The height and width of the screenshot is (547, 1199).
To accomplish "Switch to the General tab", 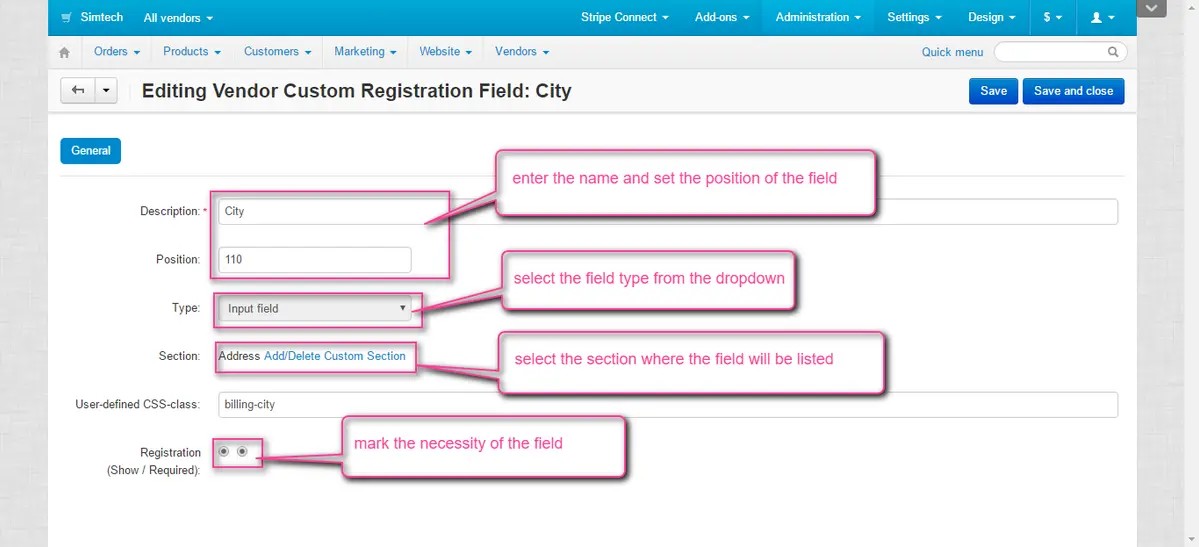I will [x=91, y=151].
